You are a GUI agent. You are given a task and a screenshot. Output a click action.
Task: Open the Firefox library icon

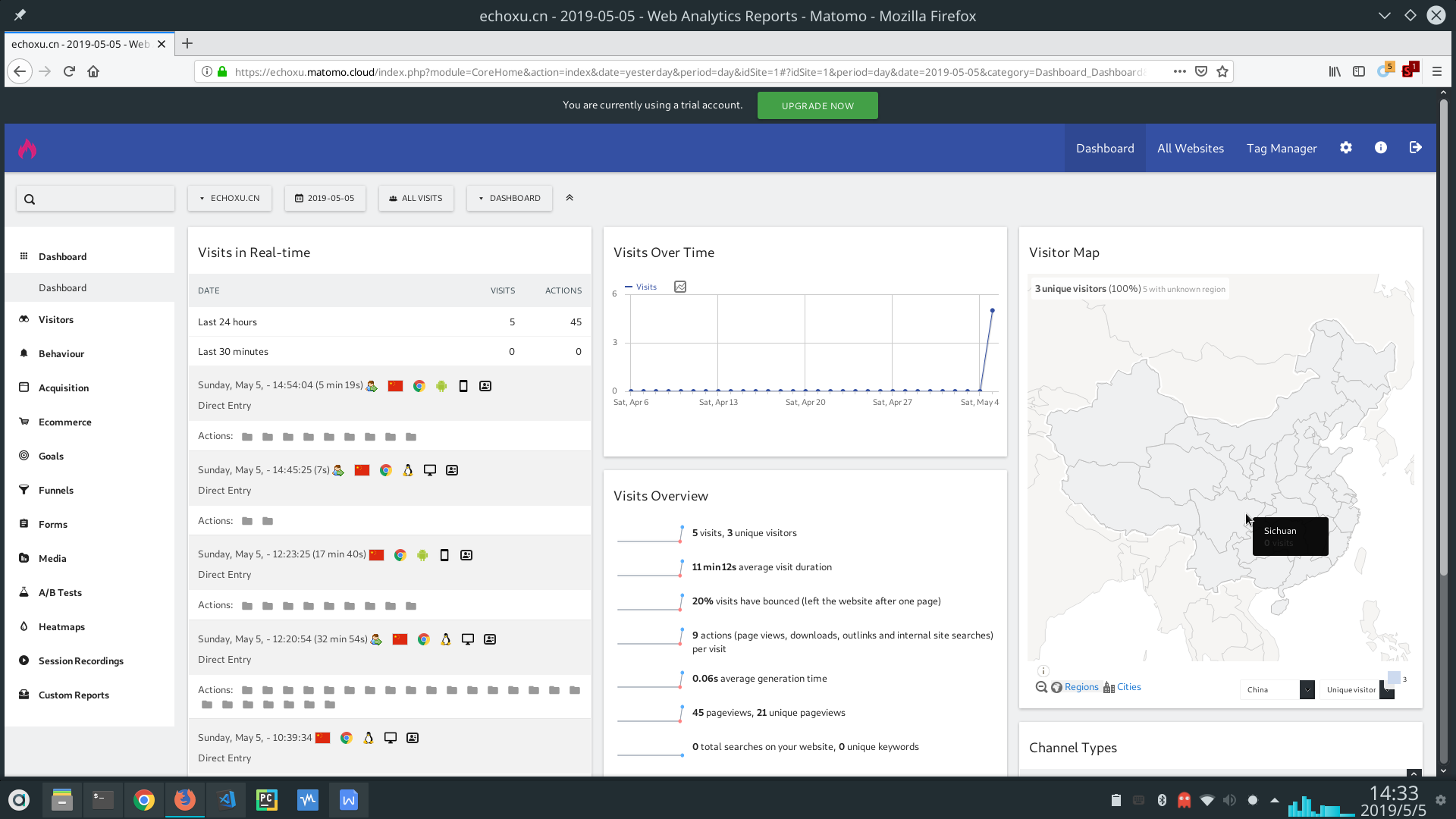point(1335,71)
